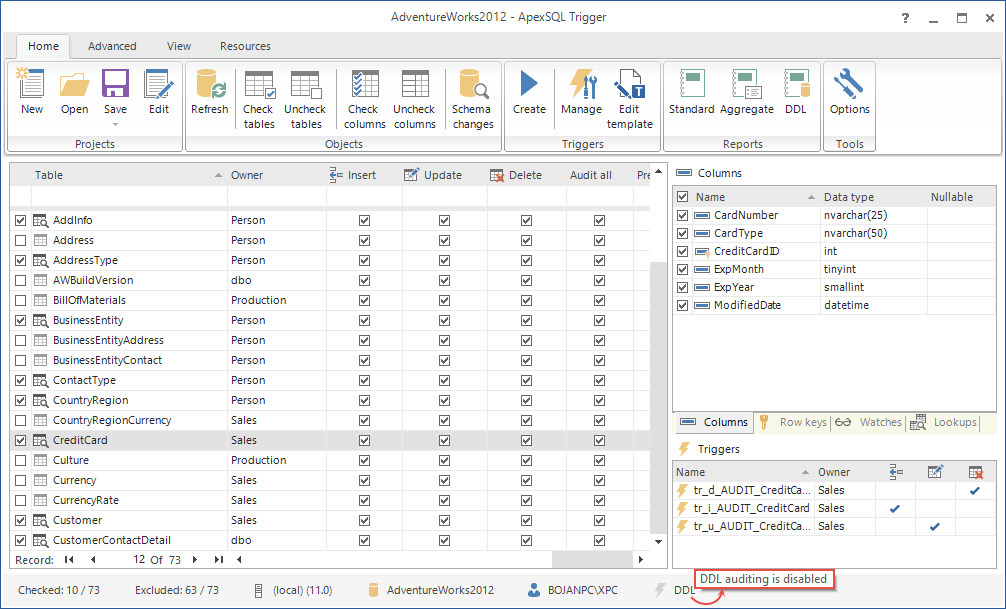The width and height of the screenshot is (1006, 609).
Task: Select the tr_d_AUDIT_CreditCa... trigger row
Action: pyautogui.click(x=834, y=490)
